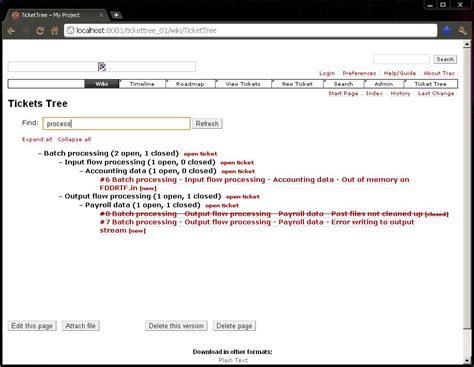
Task: Click the Find text box containing 'process'
Action: click(x=117, y=124)
